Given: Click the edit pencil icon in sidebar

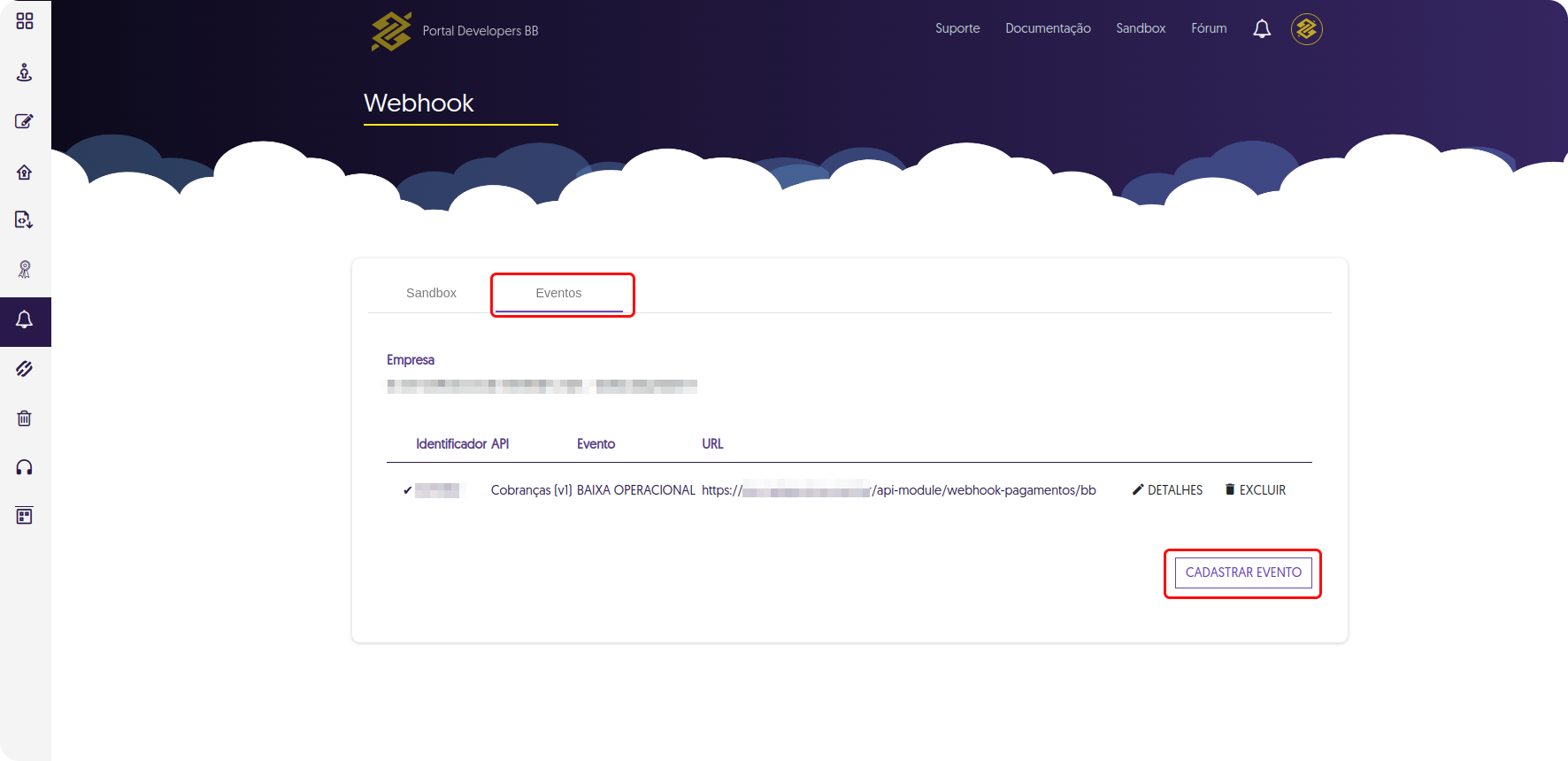Looking at the screenshot, I should click(x=25, y=121).
